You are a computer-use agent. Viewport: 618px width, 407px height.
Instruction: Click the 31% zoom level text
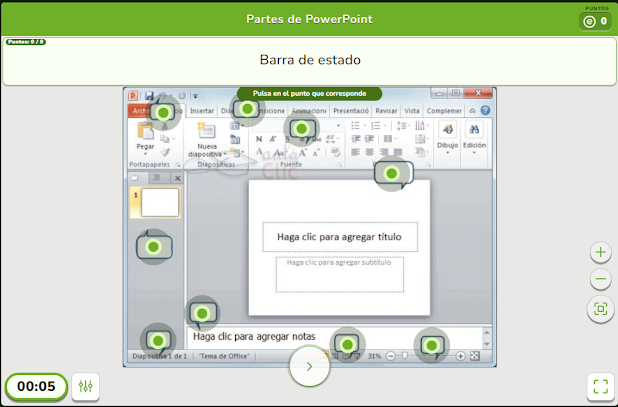(x=374, y=356)
